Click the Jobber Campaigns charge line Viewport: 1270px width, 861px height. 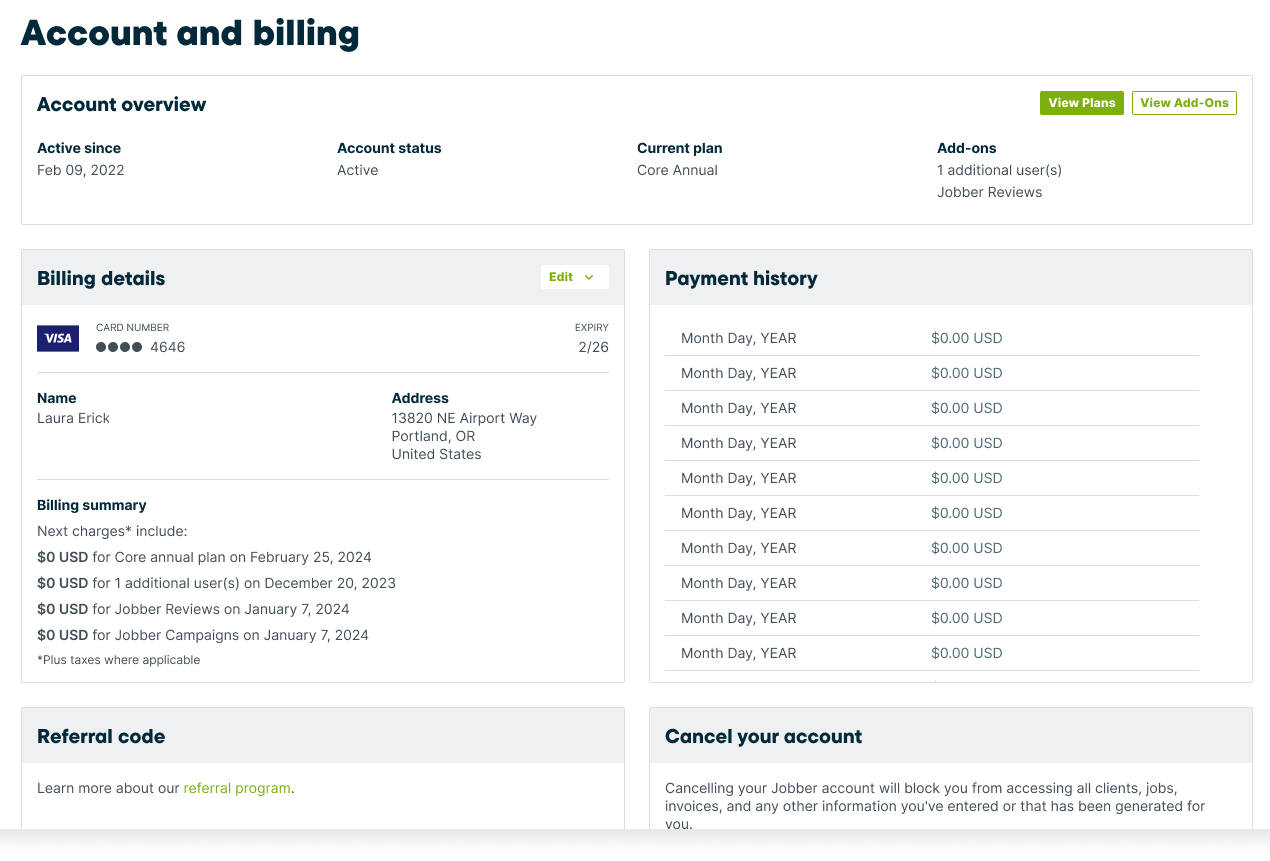[203, 635]
